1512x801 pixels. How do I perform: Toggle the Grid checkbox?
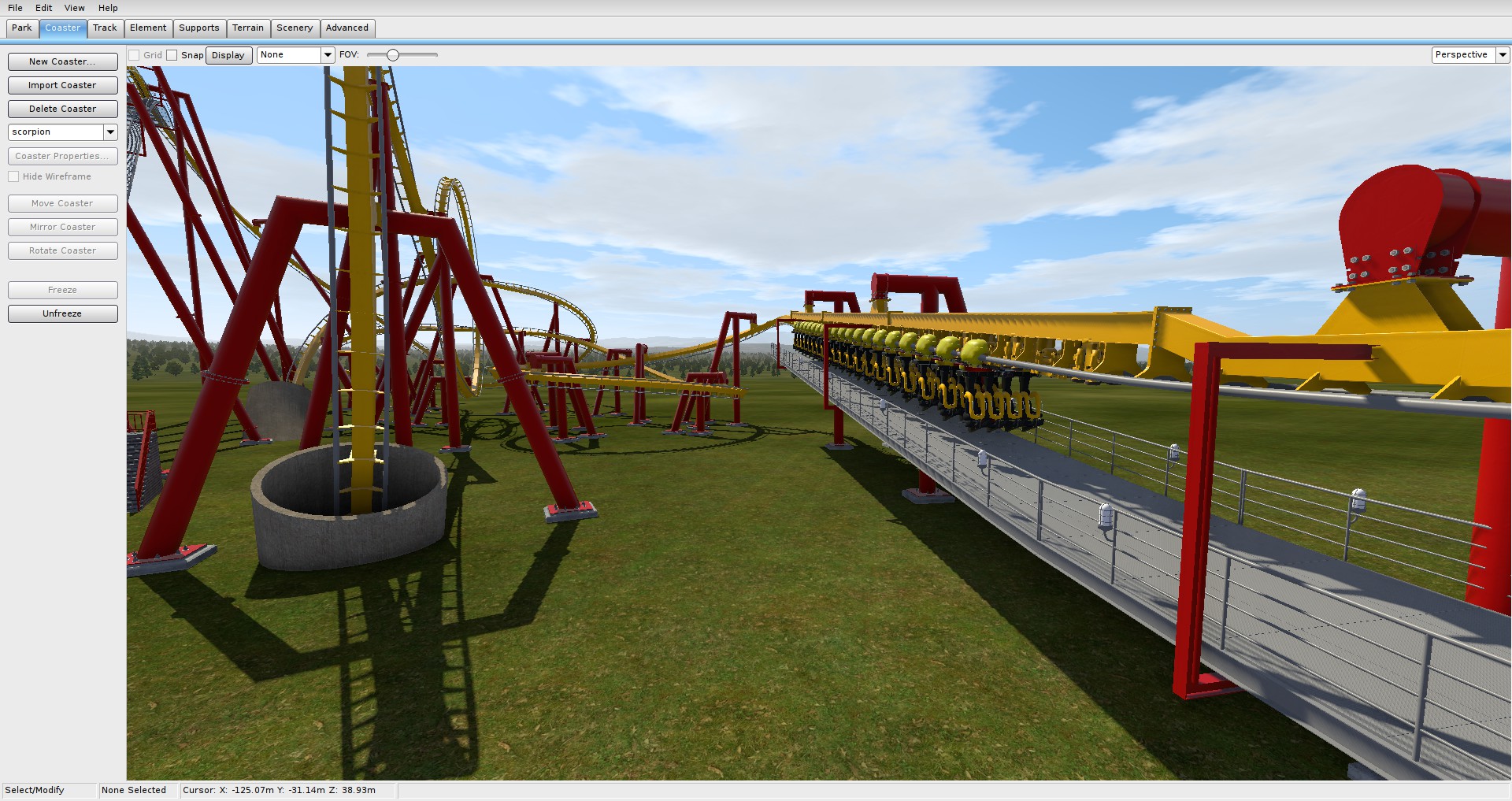coord(134,55)
